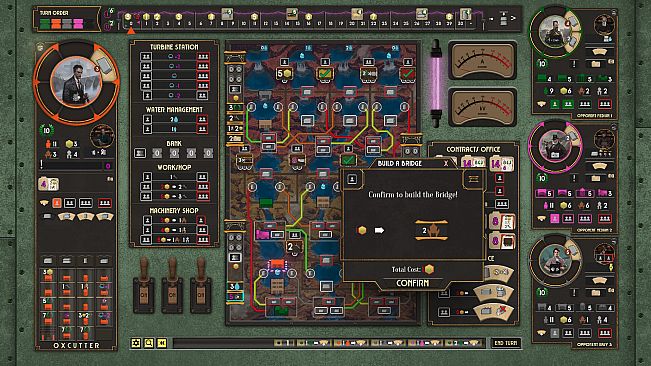Close the Build a Bridge dialog
Screen dimensions: 651x366
(446, 163)
